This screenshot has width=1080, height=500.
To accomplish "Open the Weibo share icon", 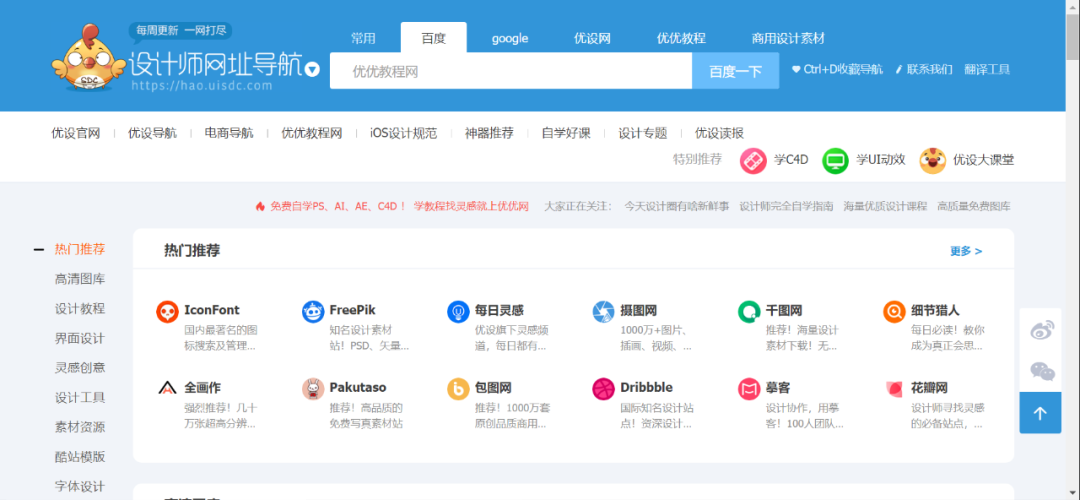I will (1042, 330).
